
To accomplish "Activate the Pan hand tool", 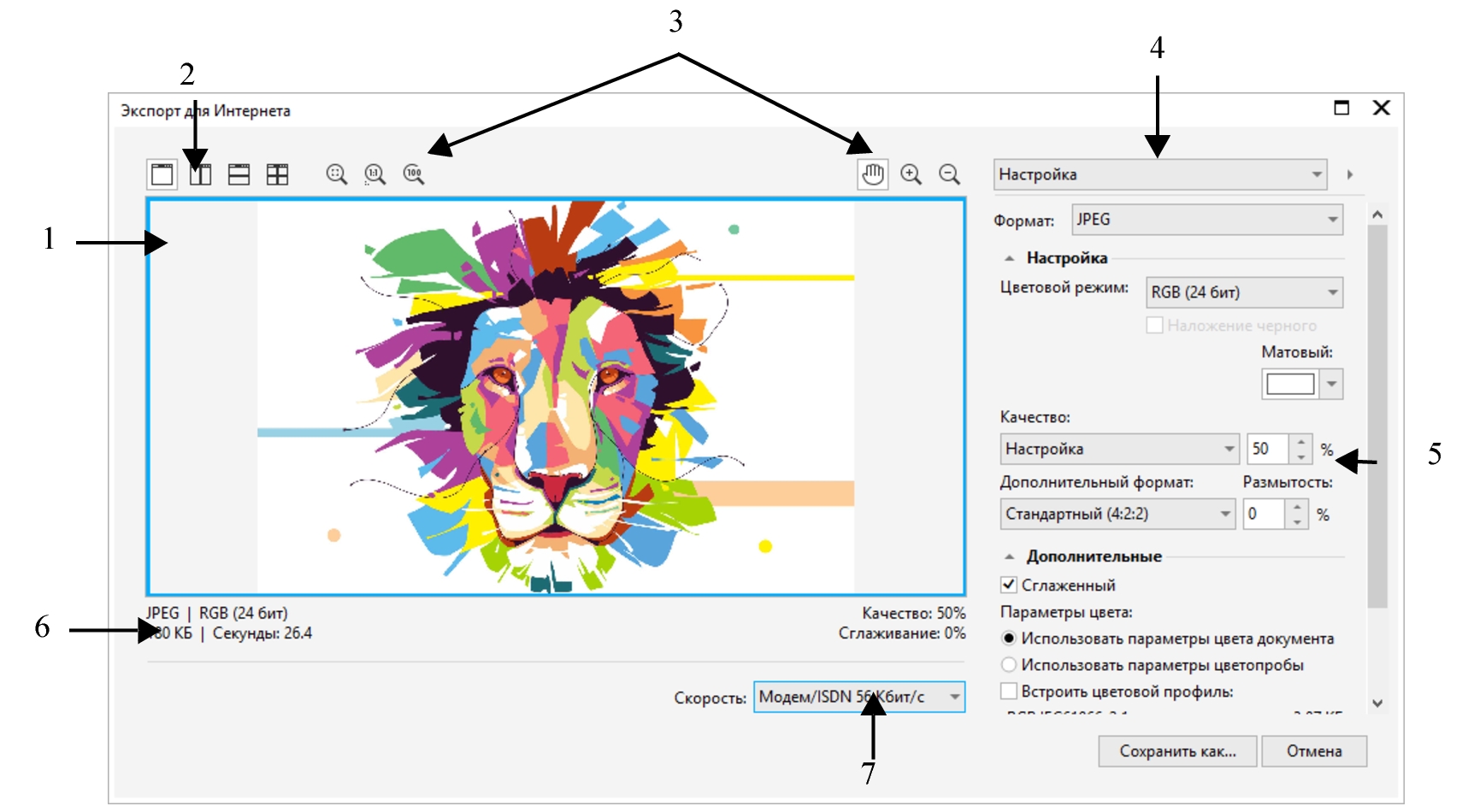I will tap(872, 174).
